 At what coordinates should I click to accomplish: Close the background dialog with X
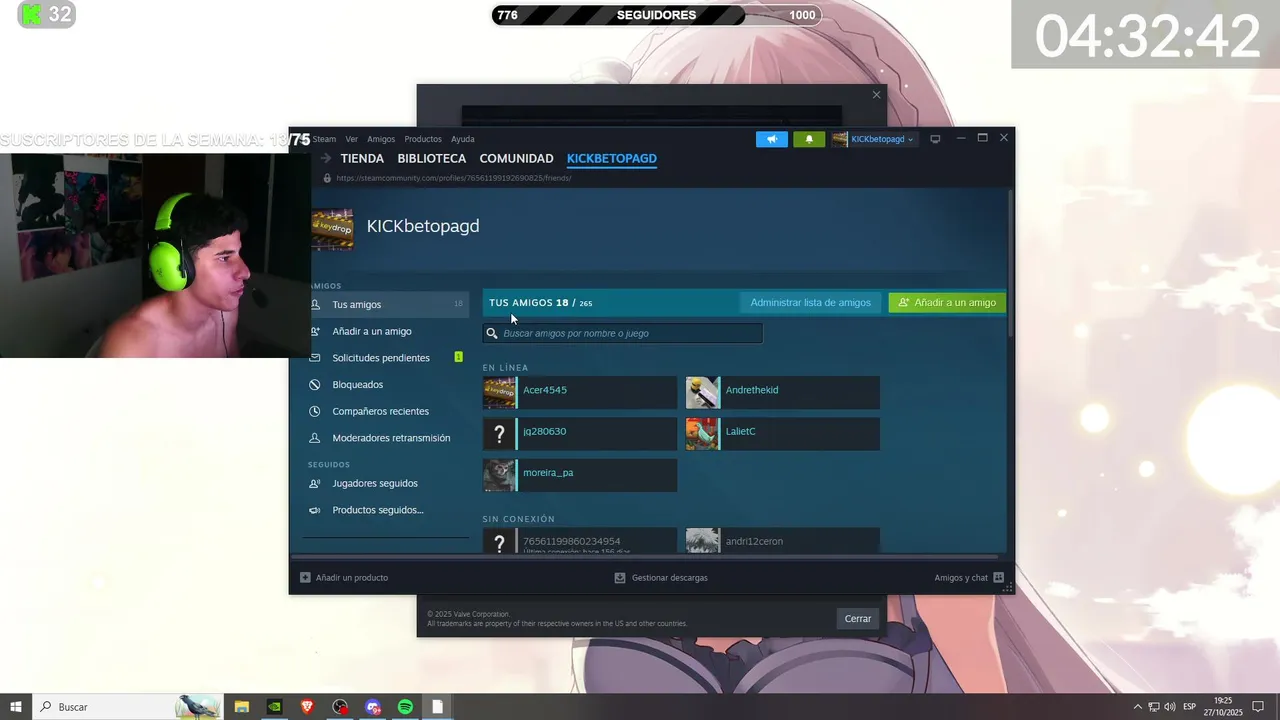[877, 95]
